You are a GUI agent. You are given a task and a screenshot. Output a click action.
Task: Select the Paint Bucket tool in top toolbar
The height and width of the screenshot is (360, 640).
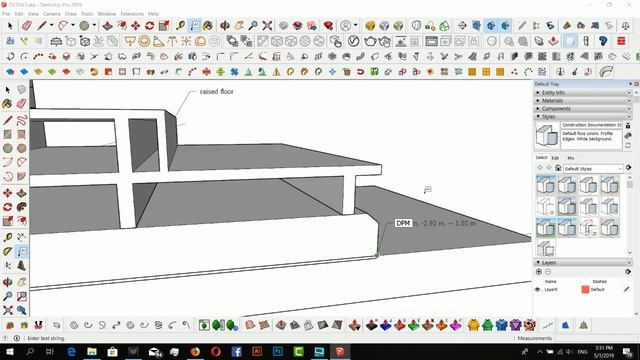click(208, 26)
